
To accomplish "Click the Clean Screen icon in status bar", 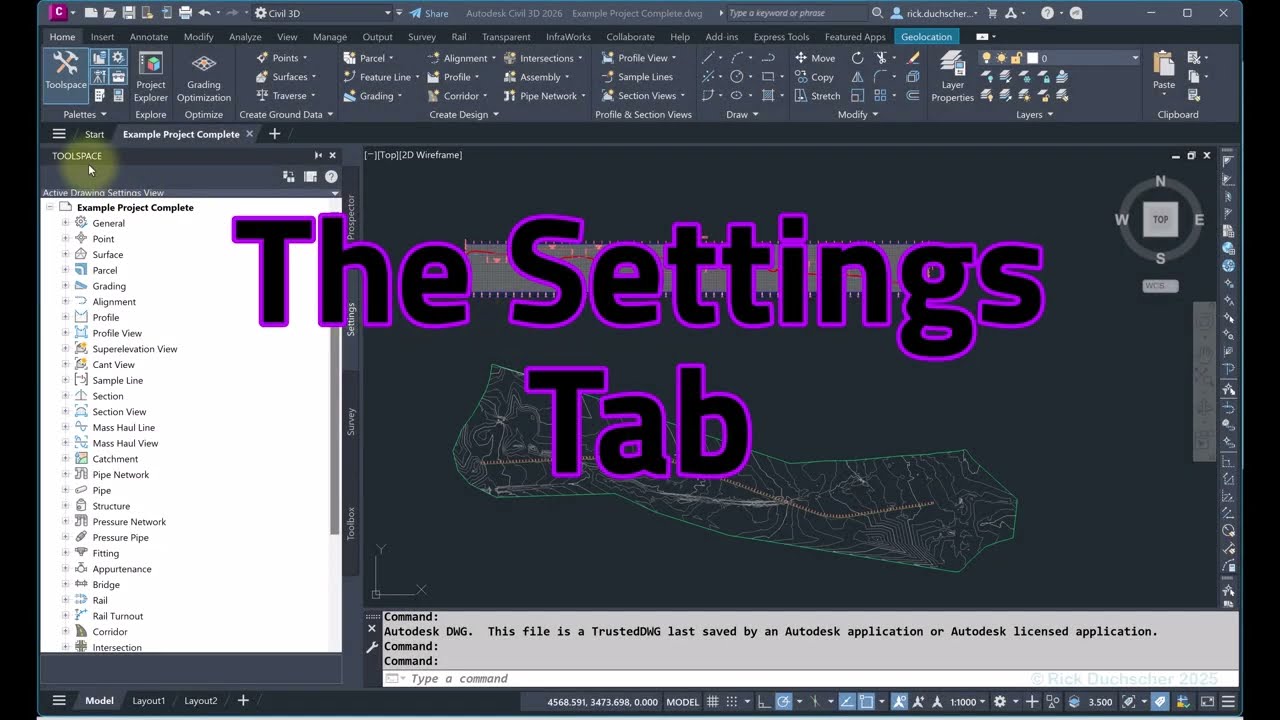I will (x=1207, y=701).
